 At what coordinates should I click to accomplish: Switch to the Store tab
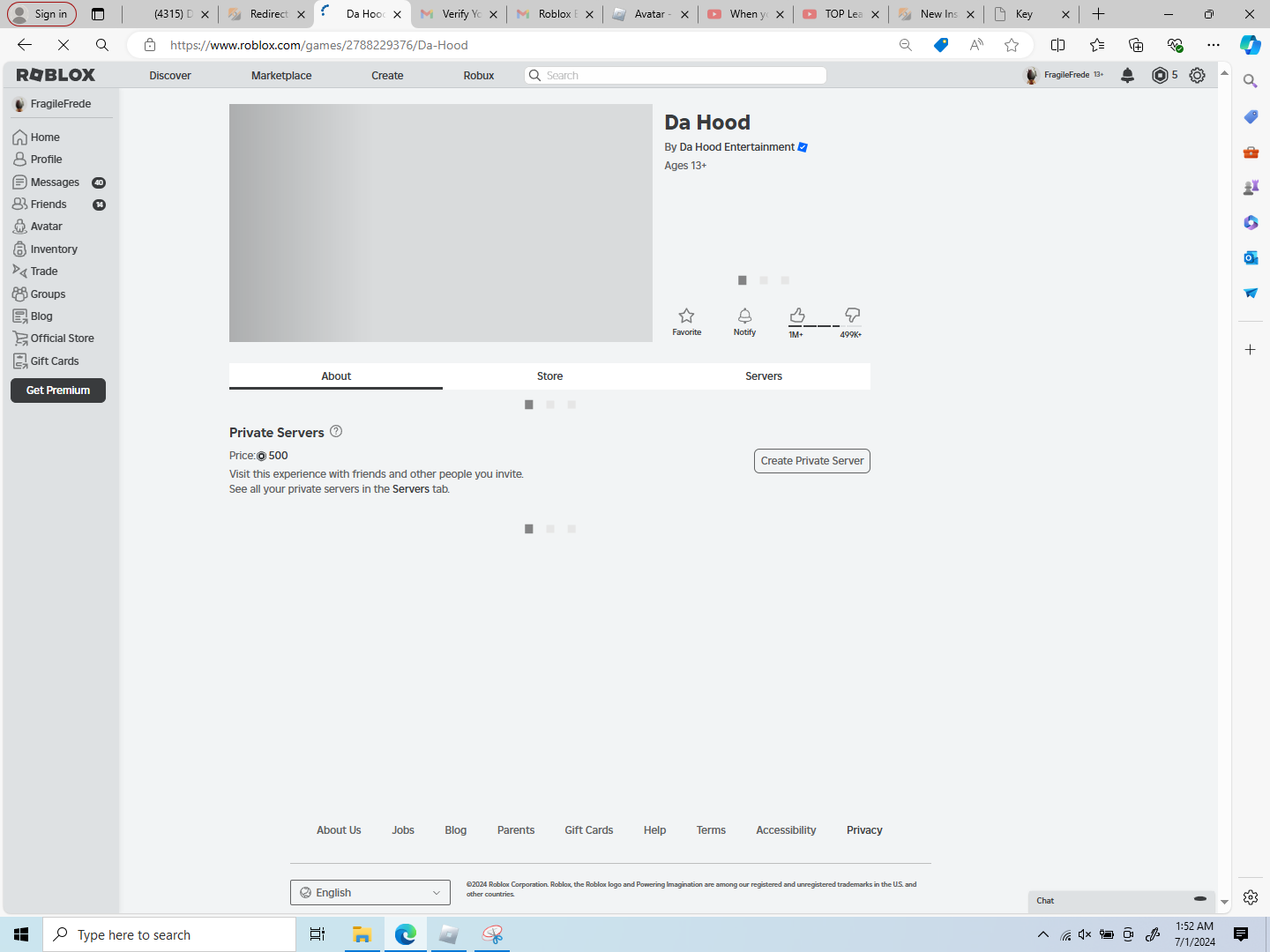[x=549, y=376]
